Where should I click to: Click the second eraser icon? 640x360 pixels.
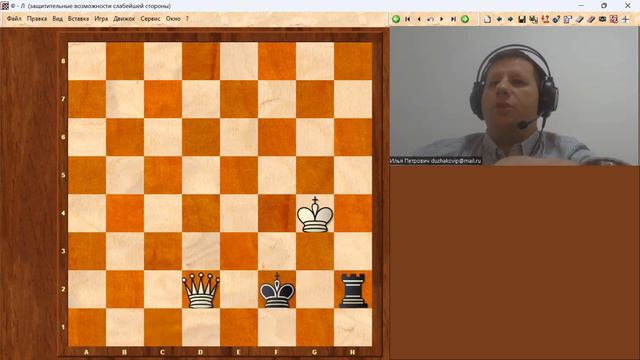point(591,19)
